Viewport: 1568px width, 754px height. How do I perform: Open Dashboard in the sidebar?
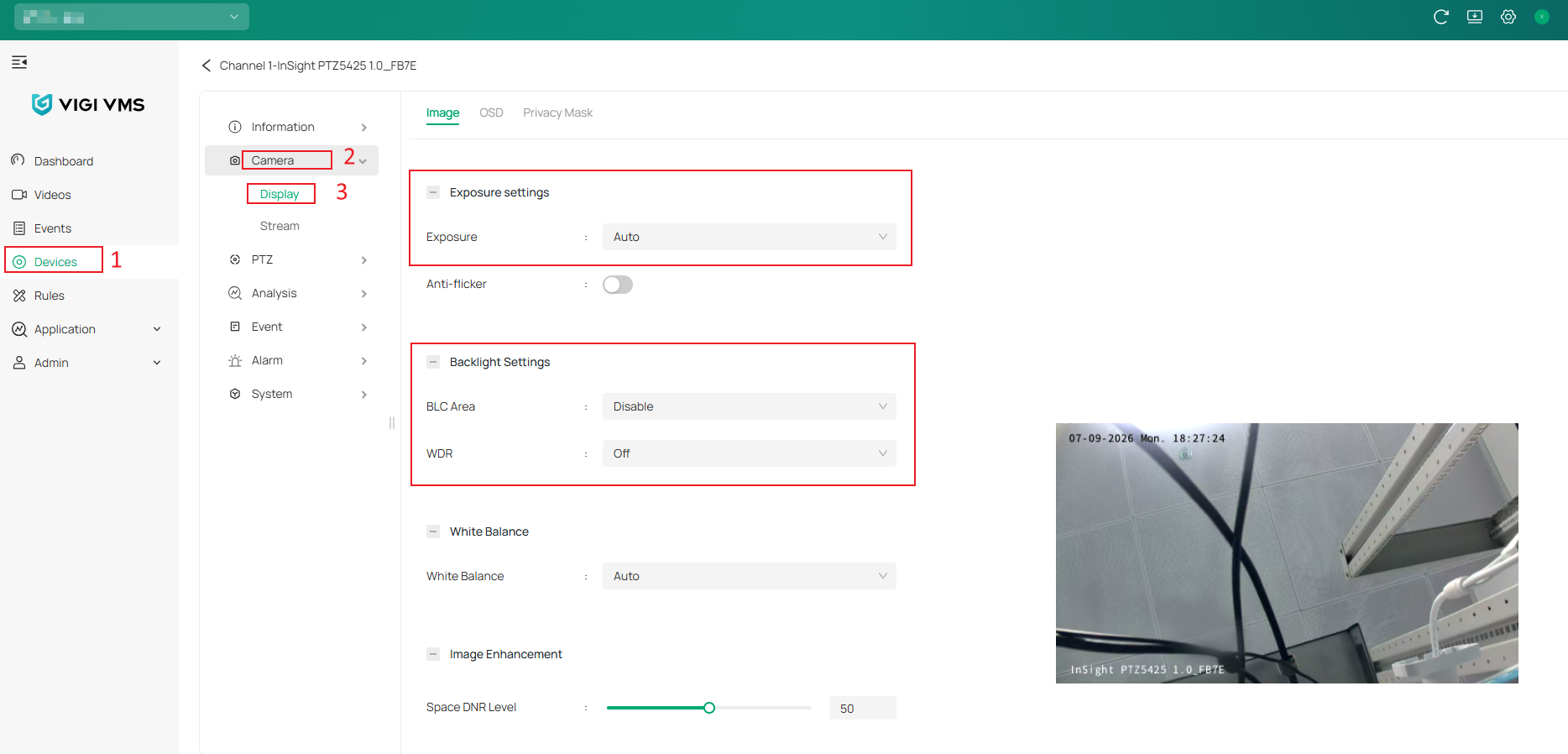coord(89,161)
